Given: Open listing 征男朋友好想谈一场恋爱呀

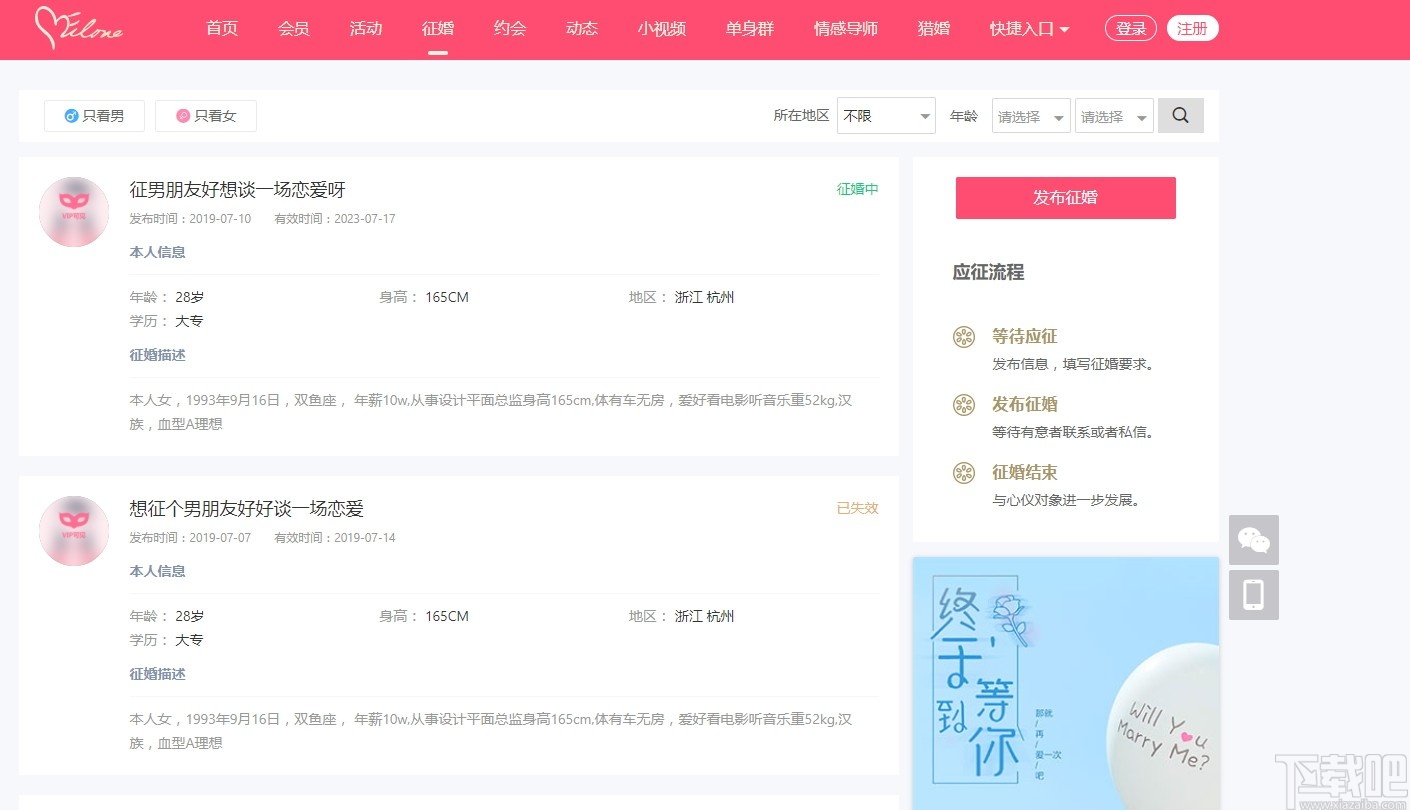Looking at the screenshot, I should [235, 189].
